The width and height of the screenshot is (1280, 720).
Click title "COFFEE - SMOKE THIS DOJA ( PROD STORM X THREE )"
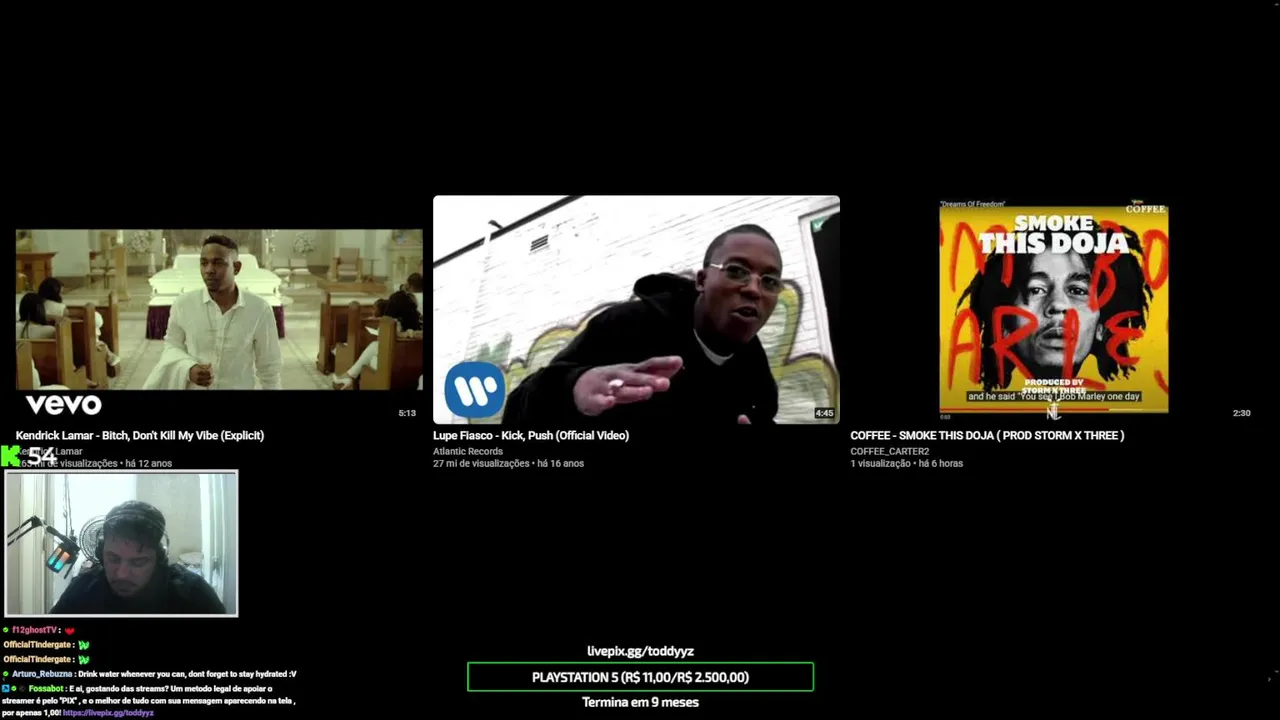click(987, 436)
